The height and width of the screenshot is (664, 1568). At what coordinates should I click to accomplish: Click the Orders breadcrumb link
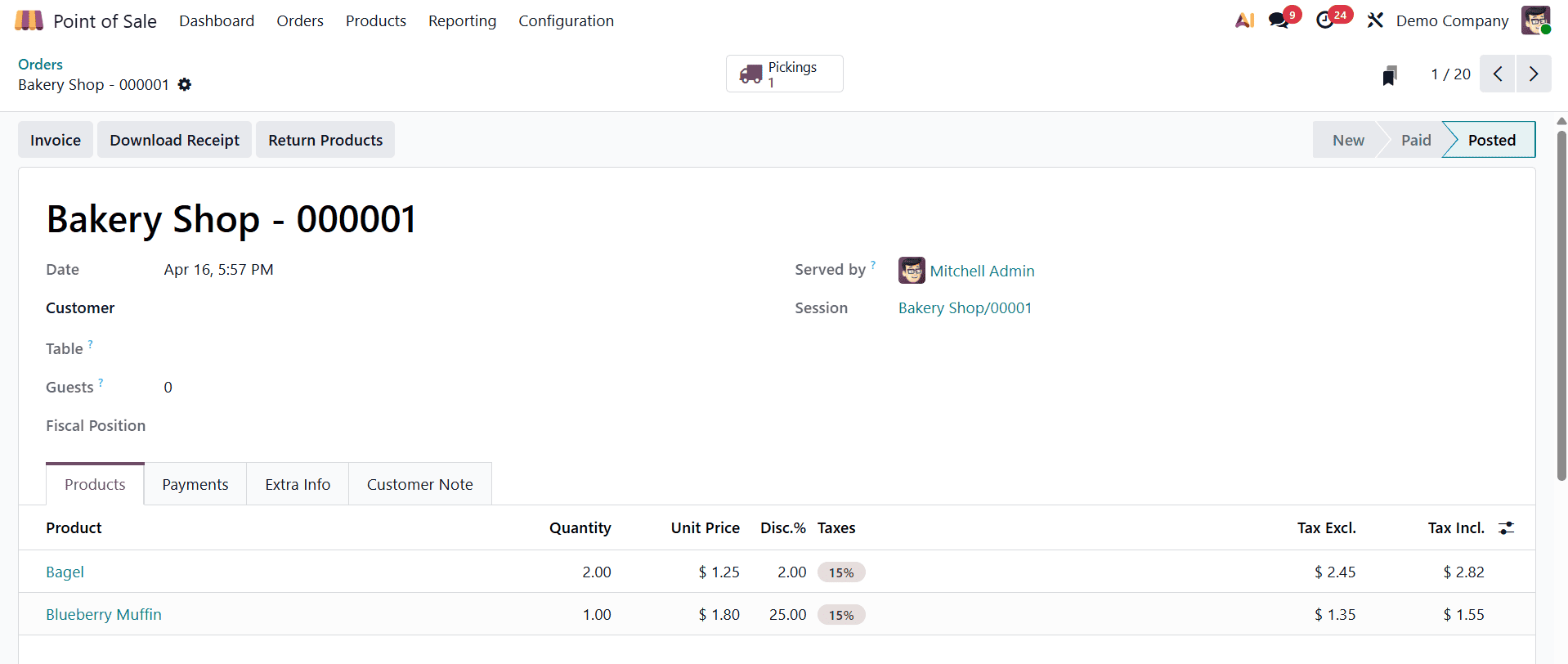40,64
